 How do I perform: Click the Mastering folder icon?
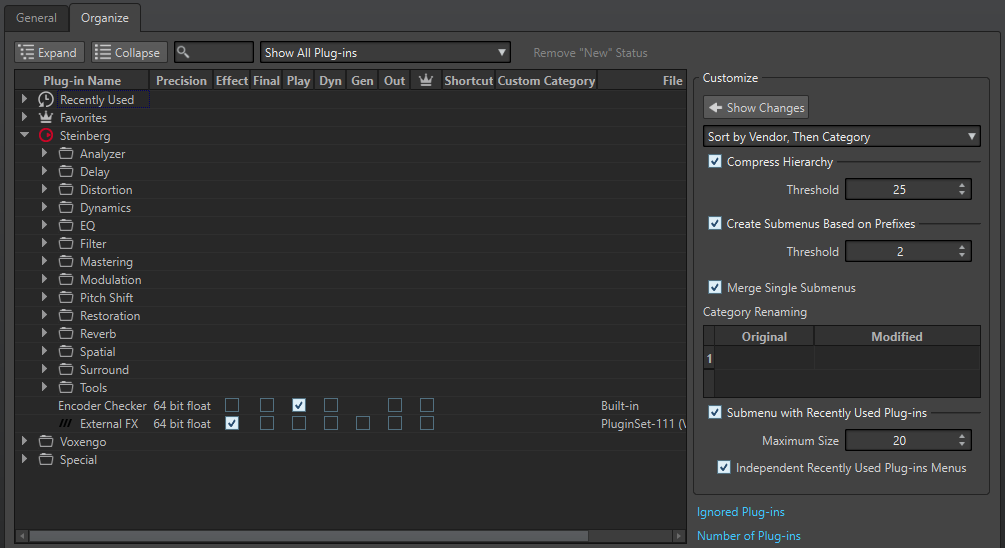(x=66, y=262)
